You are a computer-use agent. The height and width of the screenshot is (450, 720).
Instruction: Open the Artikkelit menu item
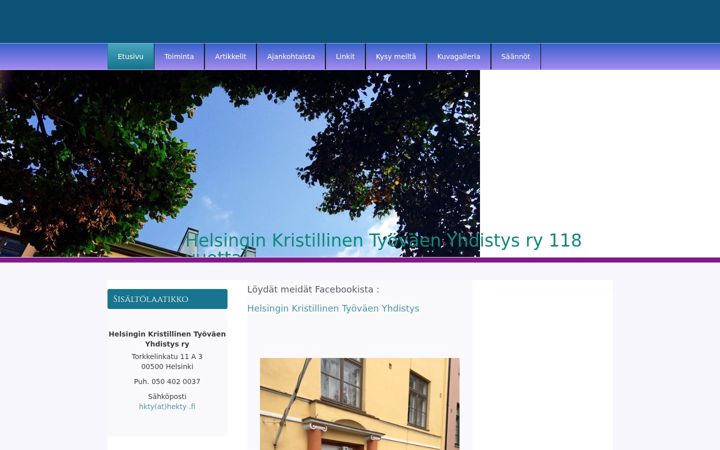click(x=231, y=56)
